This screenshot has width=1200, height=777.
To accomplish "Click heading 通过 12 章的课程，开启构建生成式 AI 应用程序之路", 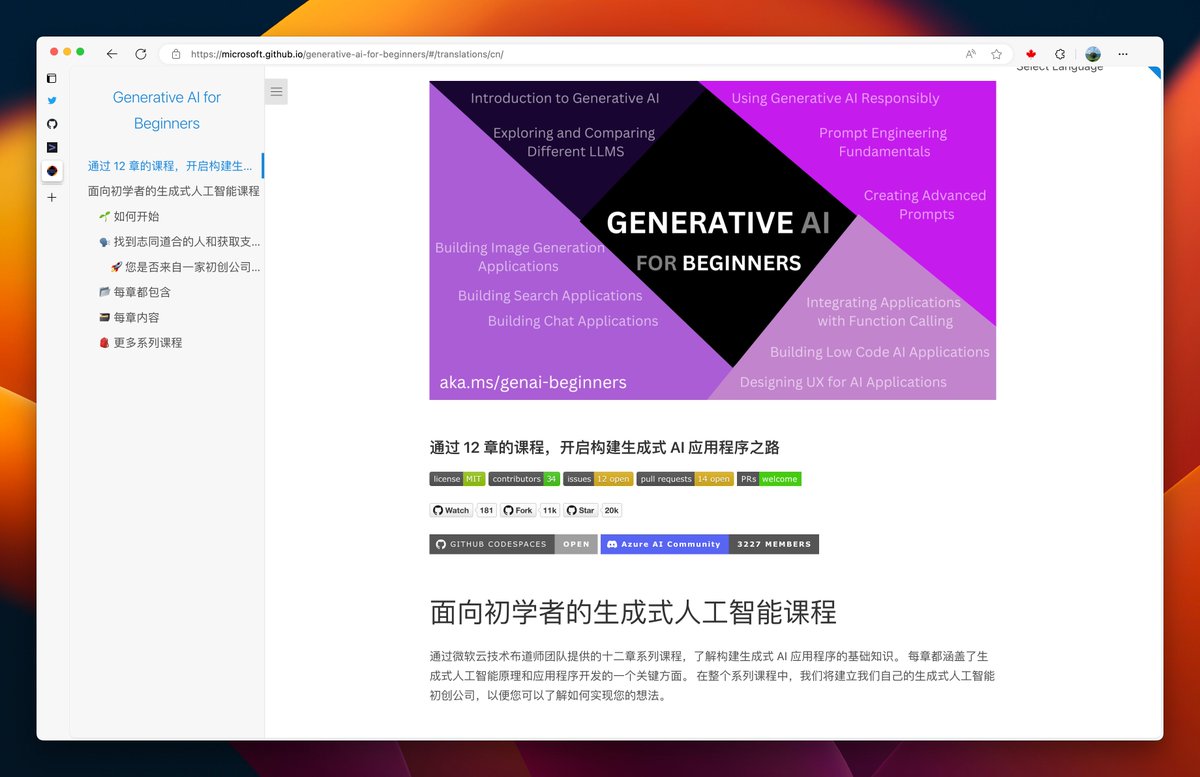I will [x=604, y=447].
